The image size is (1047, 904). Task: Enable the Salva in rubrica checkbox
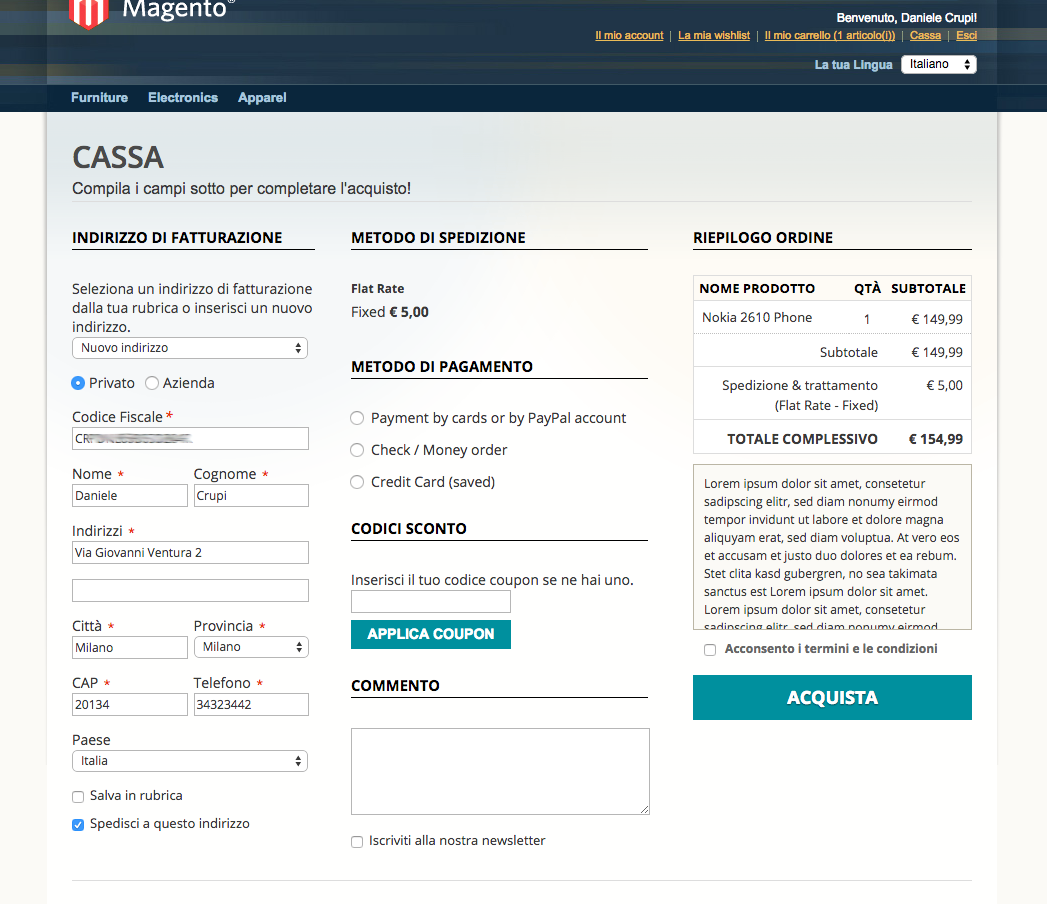coord(78,797)
